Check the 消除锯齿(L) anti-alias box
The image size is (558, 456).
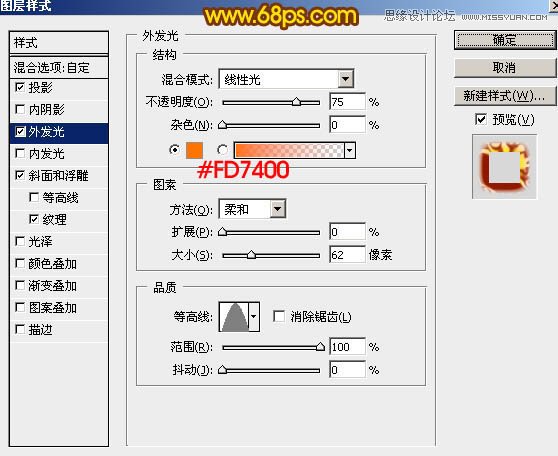tap(279, 316)
